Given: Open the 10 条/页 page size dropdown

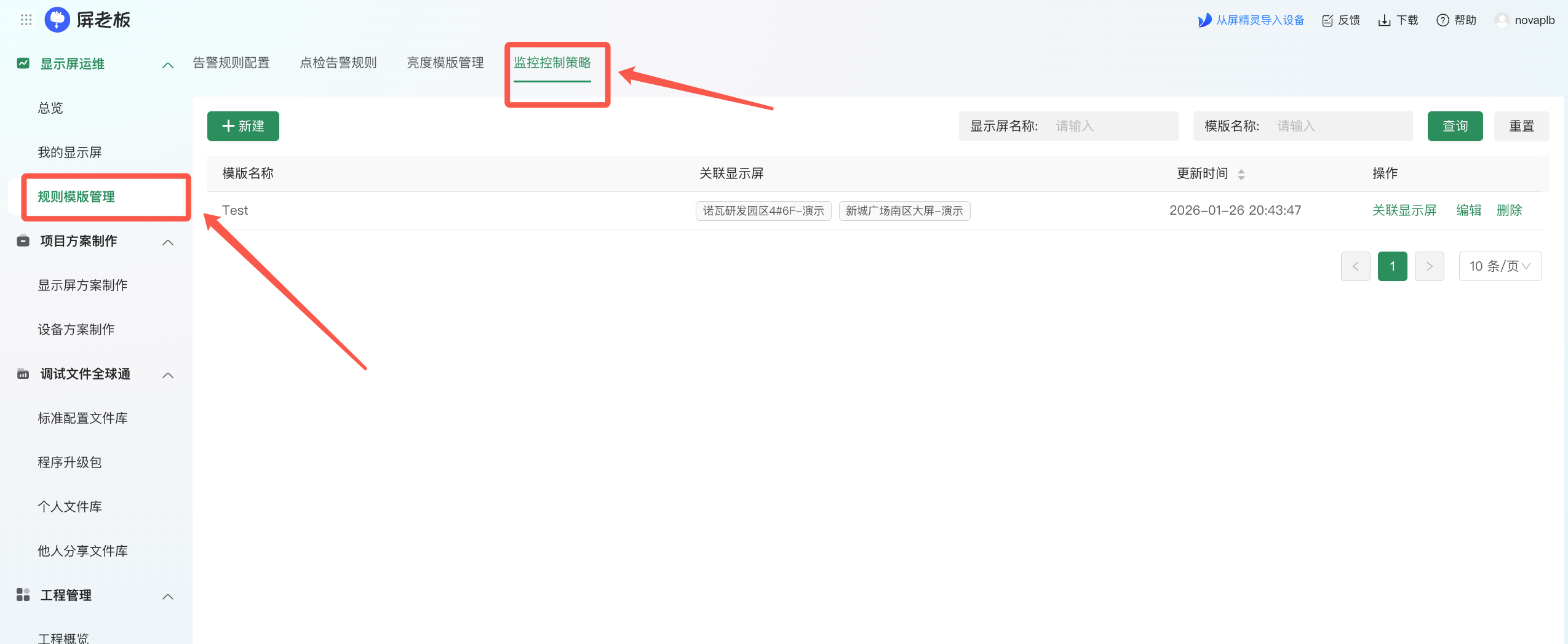Looking at the screenshot, I should click(x=1500, y=266).
